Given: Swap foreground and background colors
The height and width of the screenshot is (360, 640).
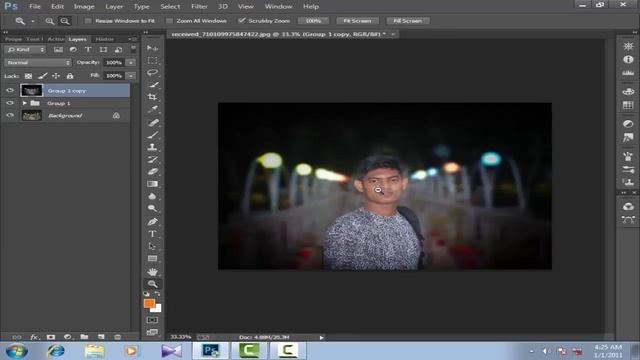Looking at the screenshot, I should pyautogui.click(x=158, y=294).
